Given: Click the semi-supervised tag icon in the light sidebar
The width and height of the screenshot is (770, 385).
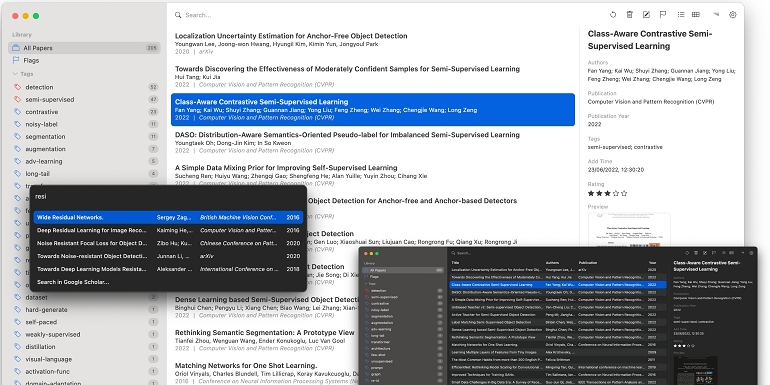Looking at the screenshot, I should point(18,99).
